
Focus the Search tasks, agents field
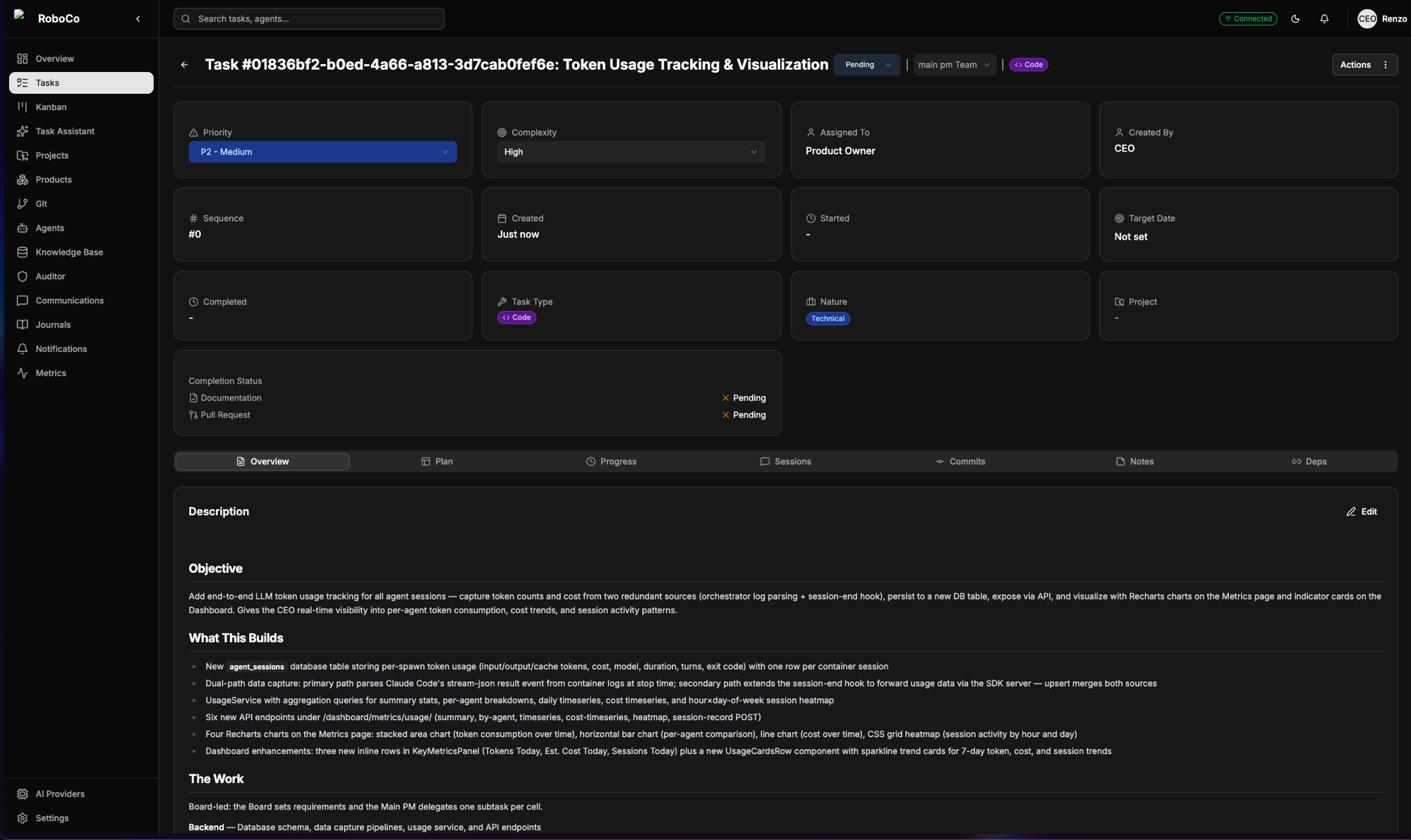pyautogui.click(x=309, y=19)
